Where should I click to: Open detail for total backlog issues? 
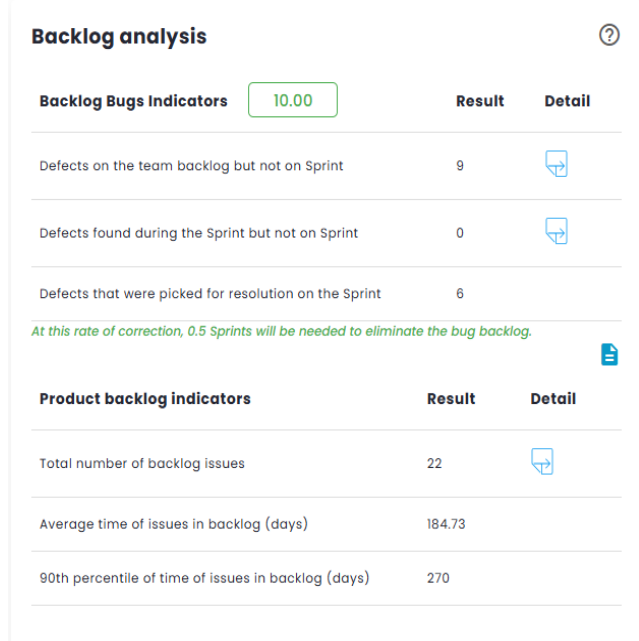point(542,461)
